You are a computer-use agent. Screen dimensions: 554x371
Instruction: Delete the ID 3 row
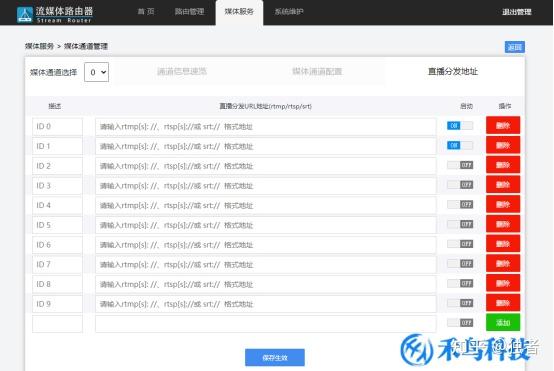[503, 185]
